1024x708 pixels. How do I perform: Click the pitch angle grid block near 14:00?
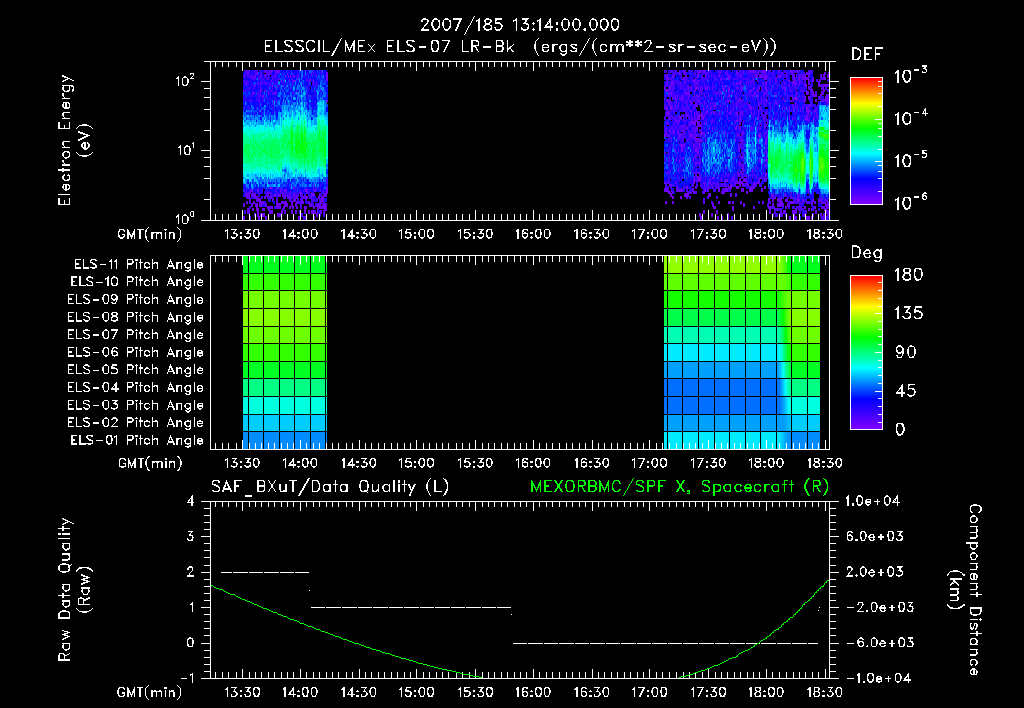point(285,353)
